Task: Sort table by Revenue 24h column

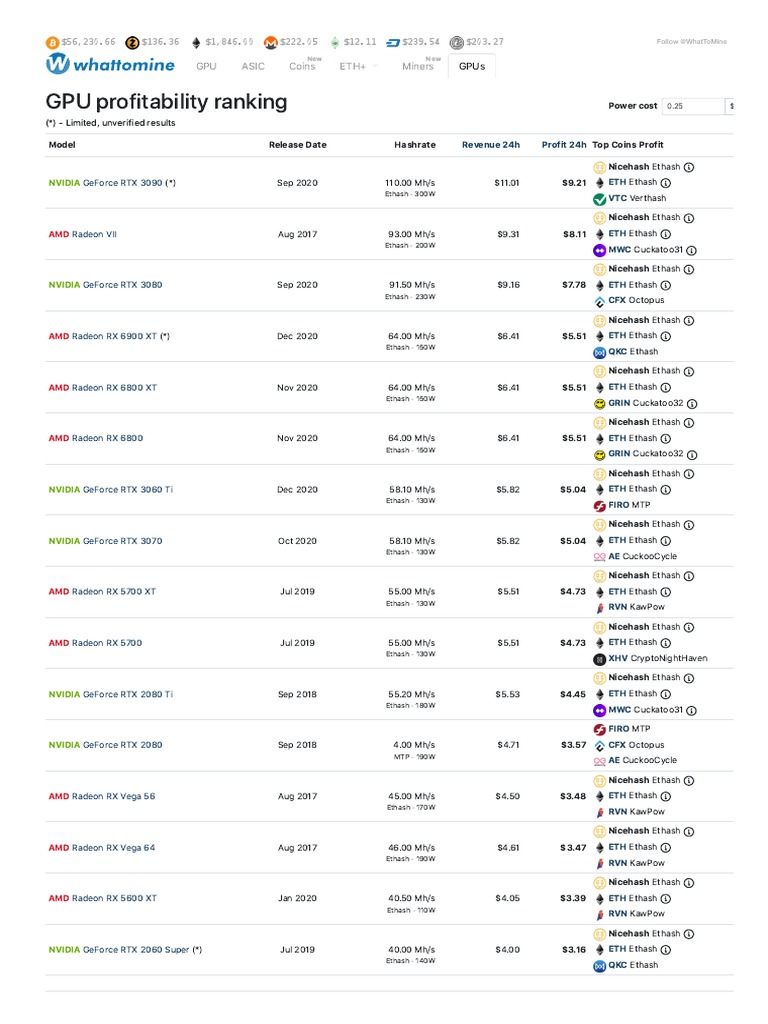Action: click(490, 145)
